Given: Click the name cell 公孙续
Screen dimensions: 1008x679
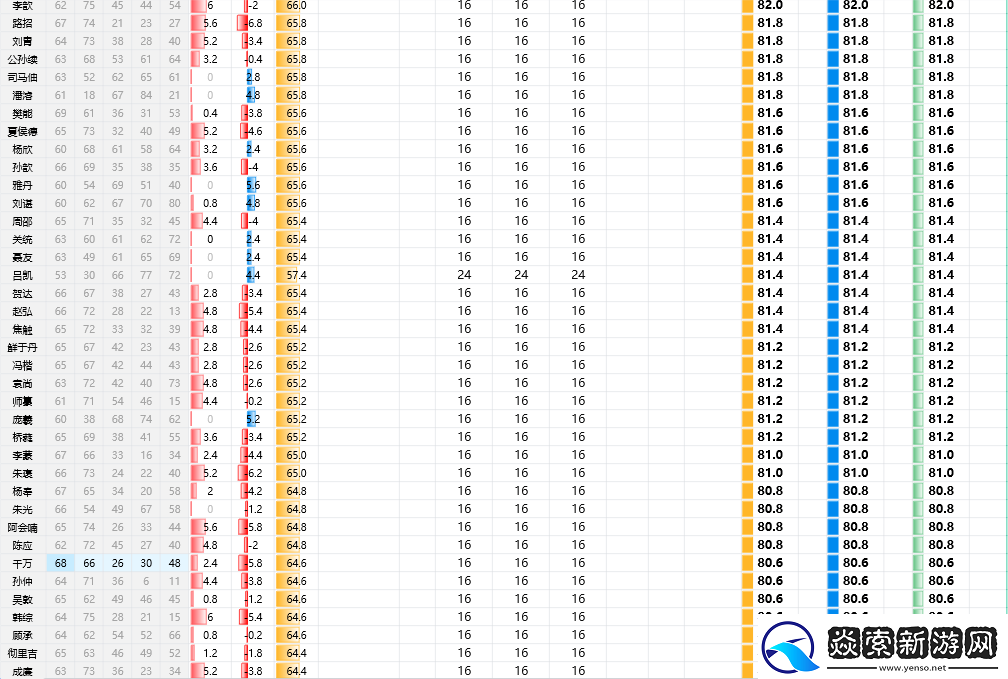Looking at the screenshot, I should pyautogui.click(x=22, y=59).
